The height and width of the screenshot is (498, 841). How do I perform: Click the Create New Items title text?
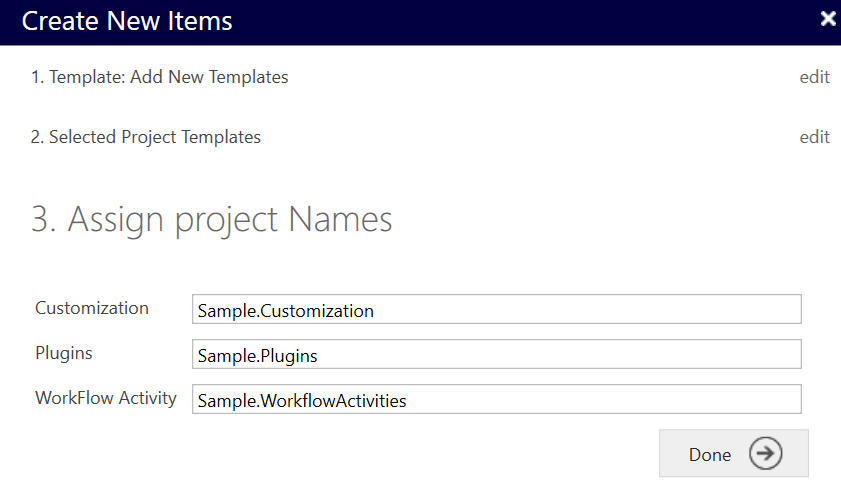127,21
